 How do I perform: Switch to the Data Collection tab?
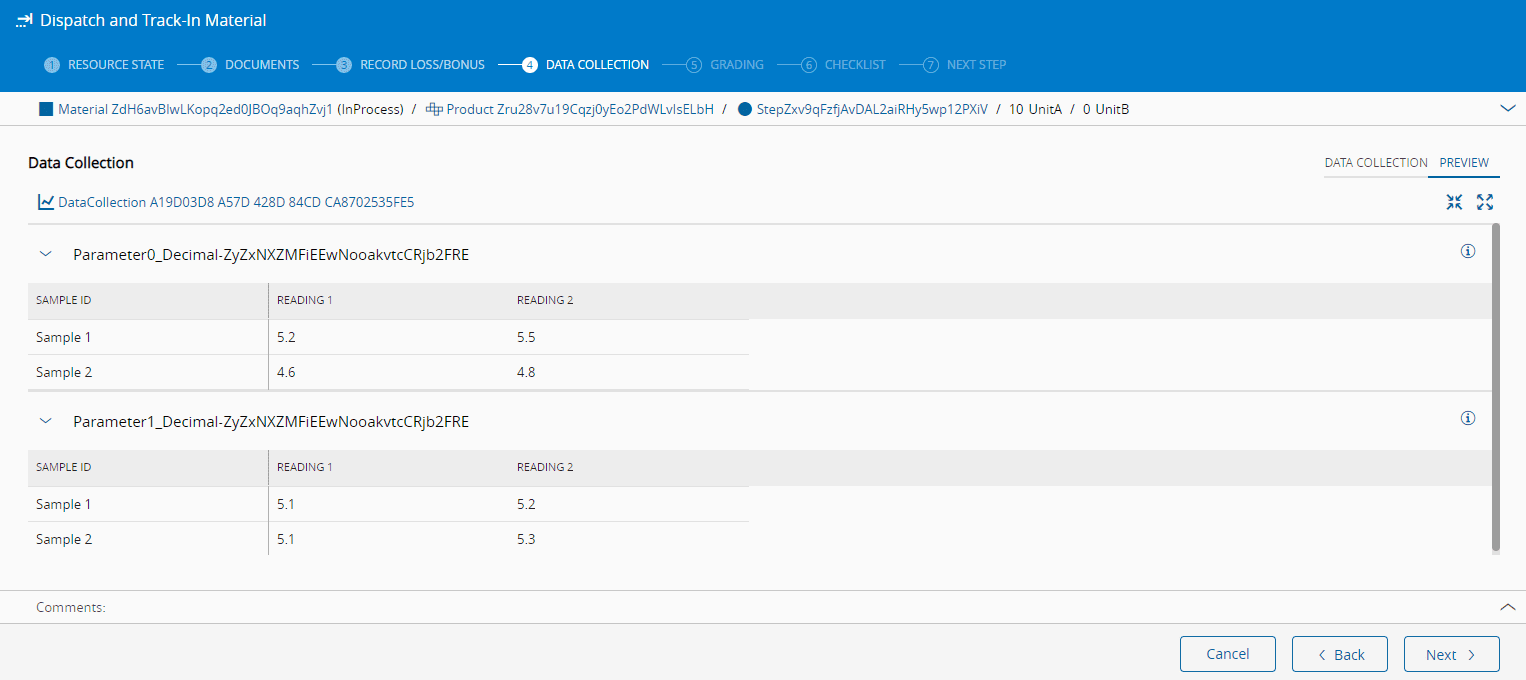coord(1375,163)
